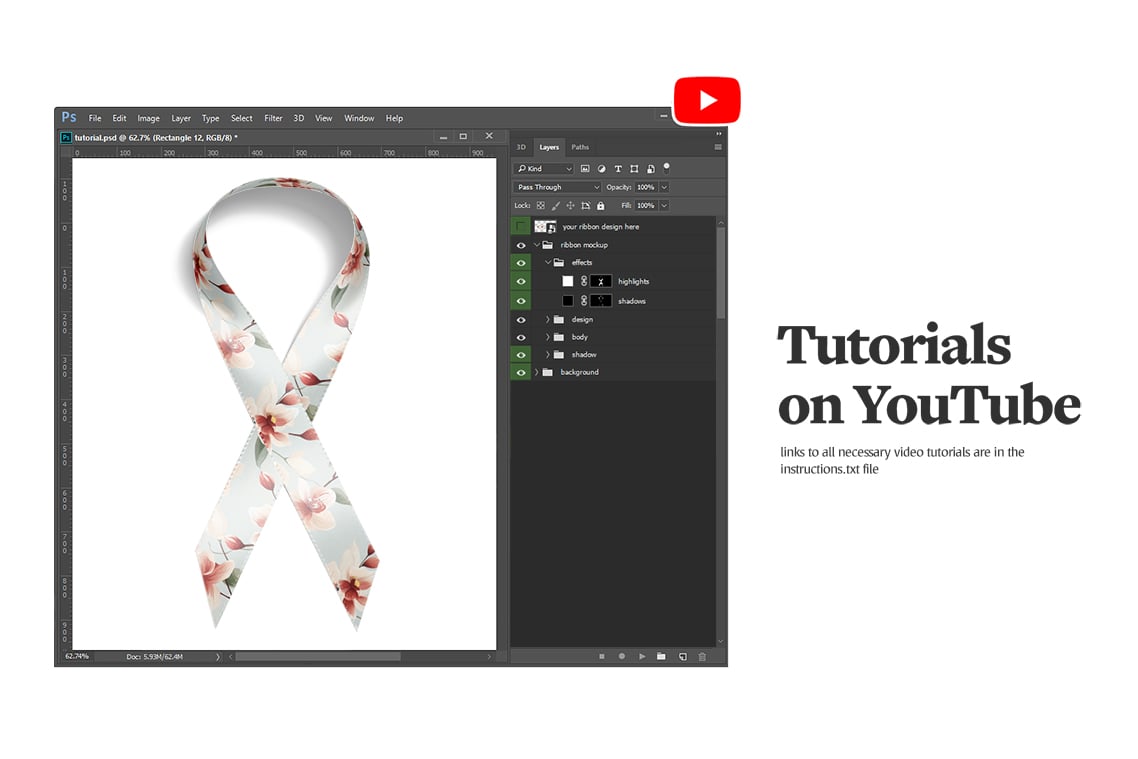This screenshot has height=759, width=1138.
Task: Hide the body group
Action: [x=520, y=337]
